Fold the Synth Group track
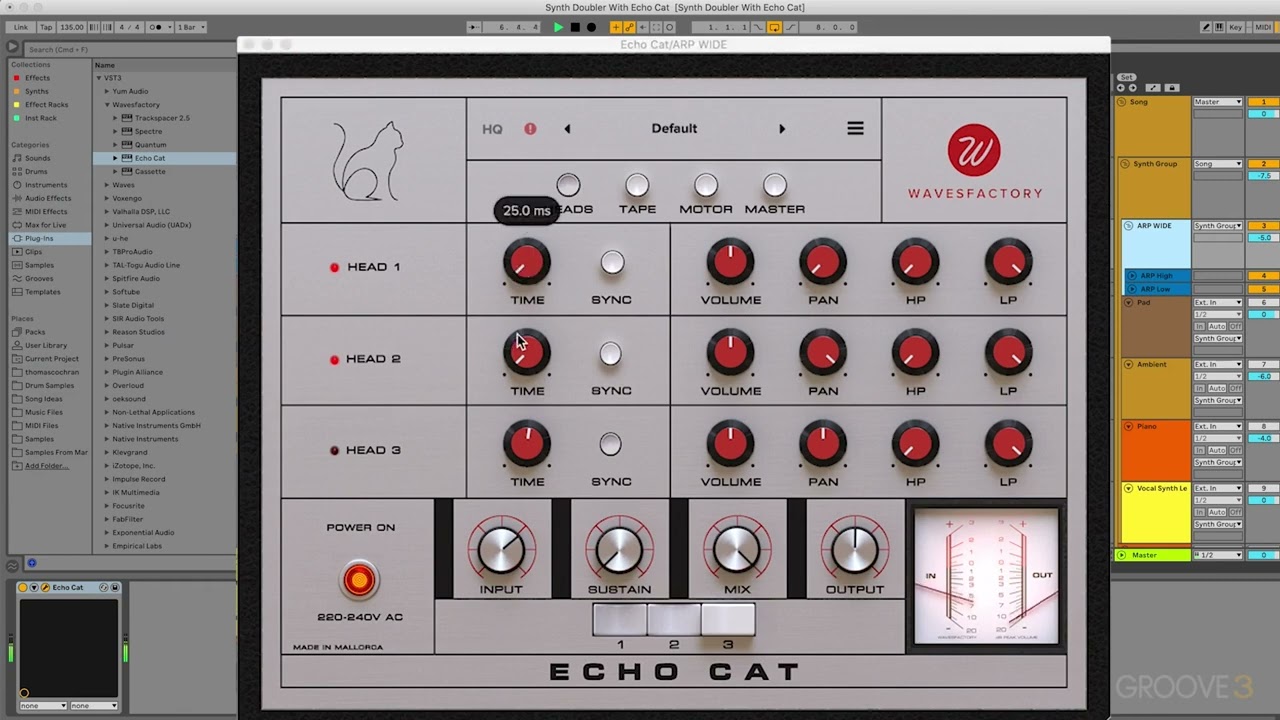 coord(1125,164)
